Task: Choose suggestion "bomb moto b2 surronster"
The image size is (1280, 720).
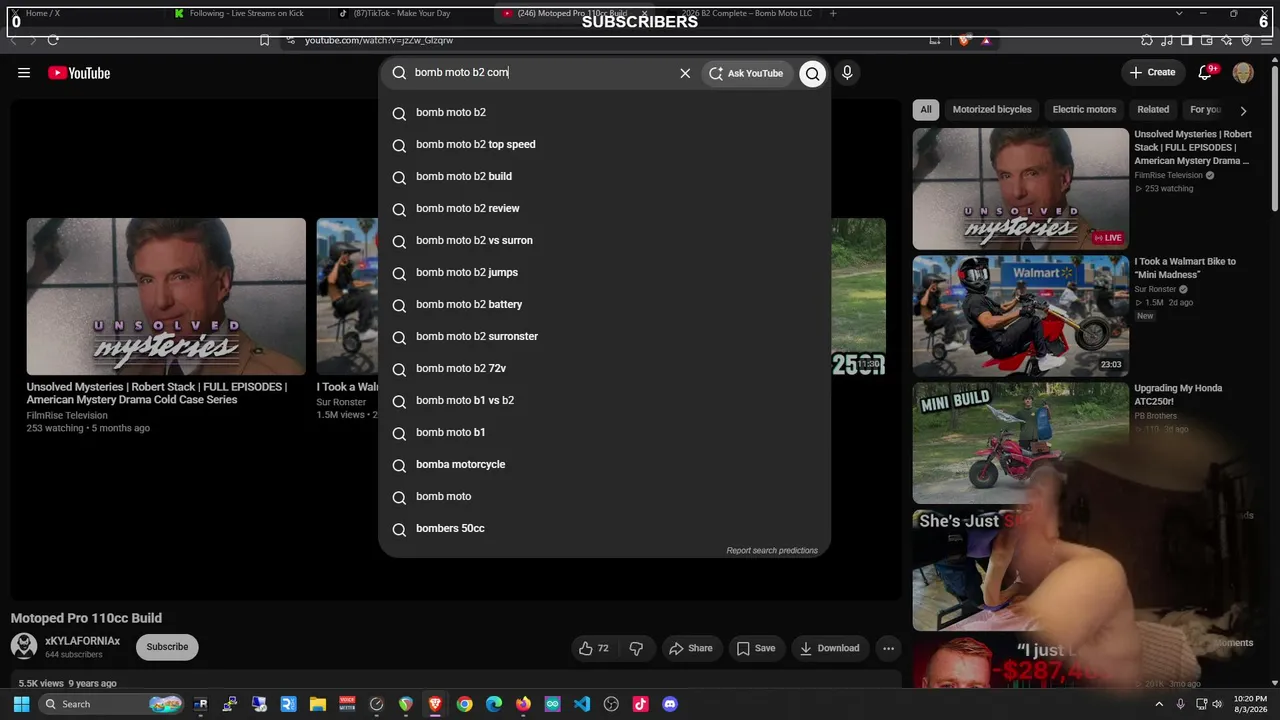Action: click(x=604, y=336)
